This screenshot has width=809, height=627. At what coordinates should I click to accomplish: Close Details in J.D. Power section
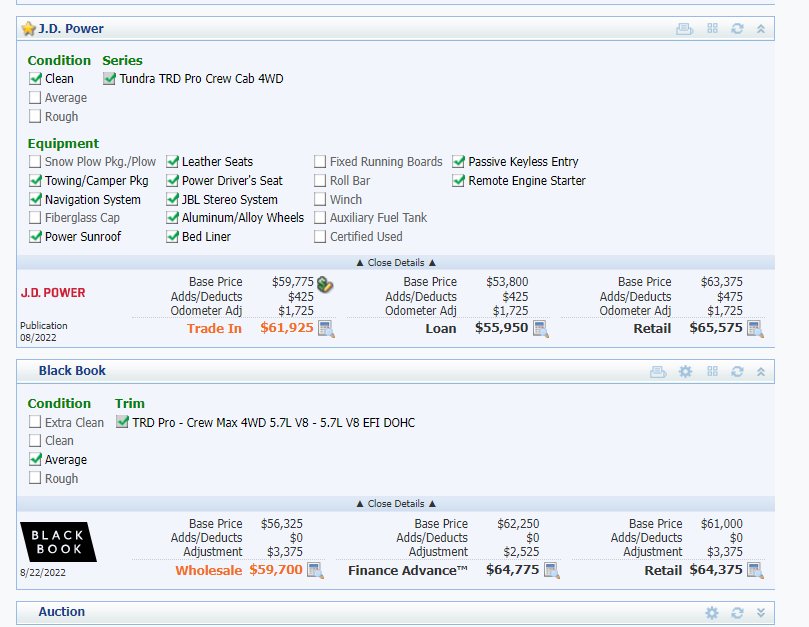click(396, 263)
